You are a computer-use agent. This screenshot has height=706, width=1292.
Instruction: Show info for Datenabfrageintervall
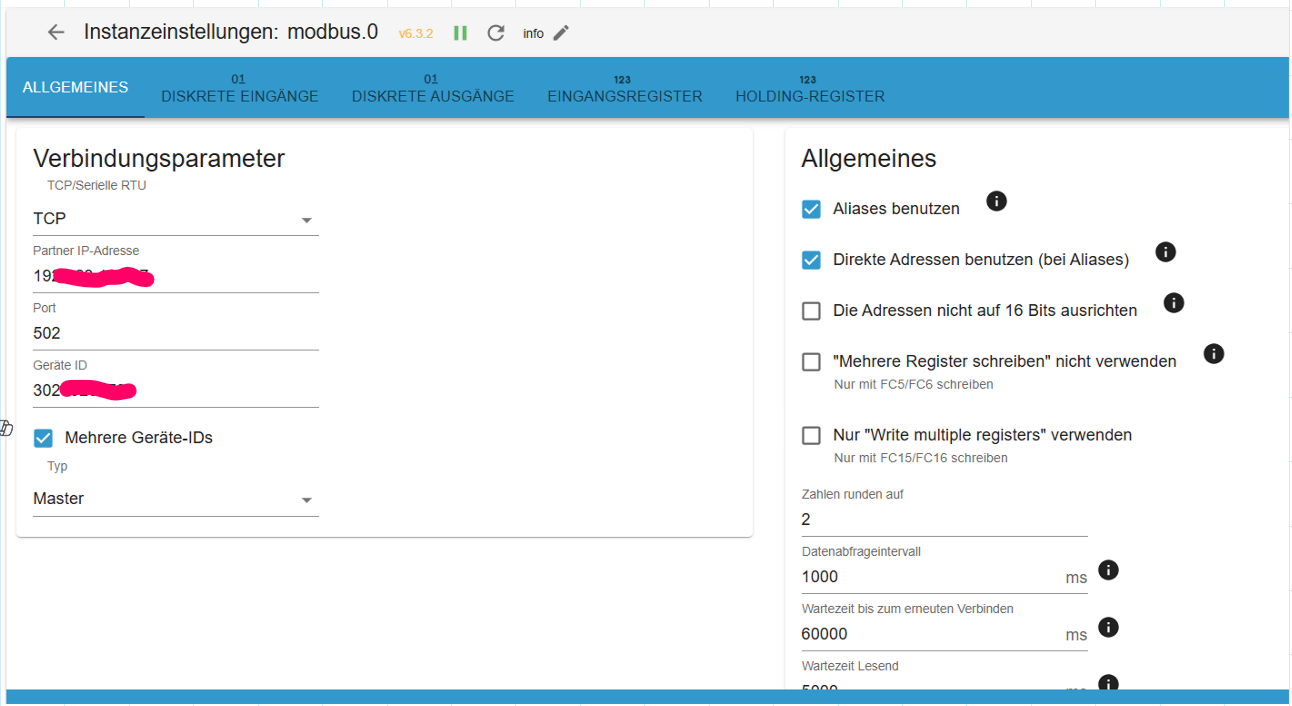click(x=1108, y=570)
